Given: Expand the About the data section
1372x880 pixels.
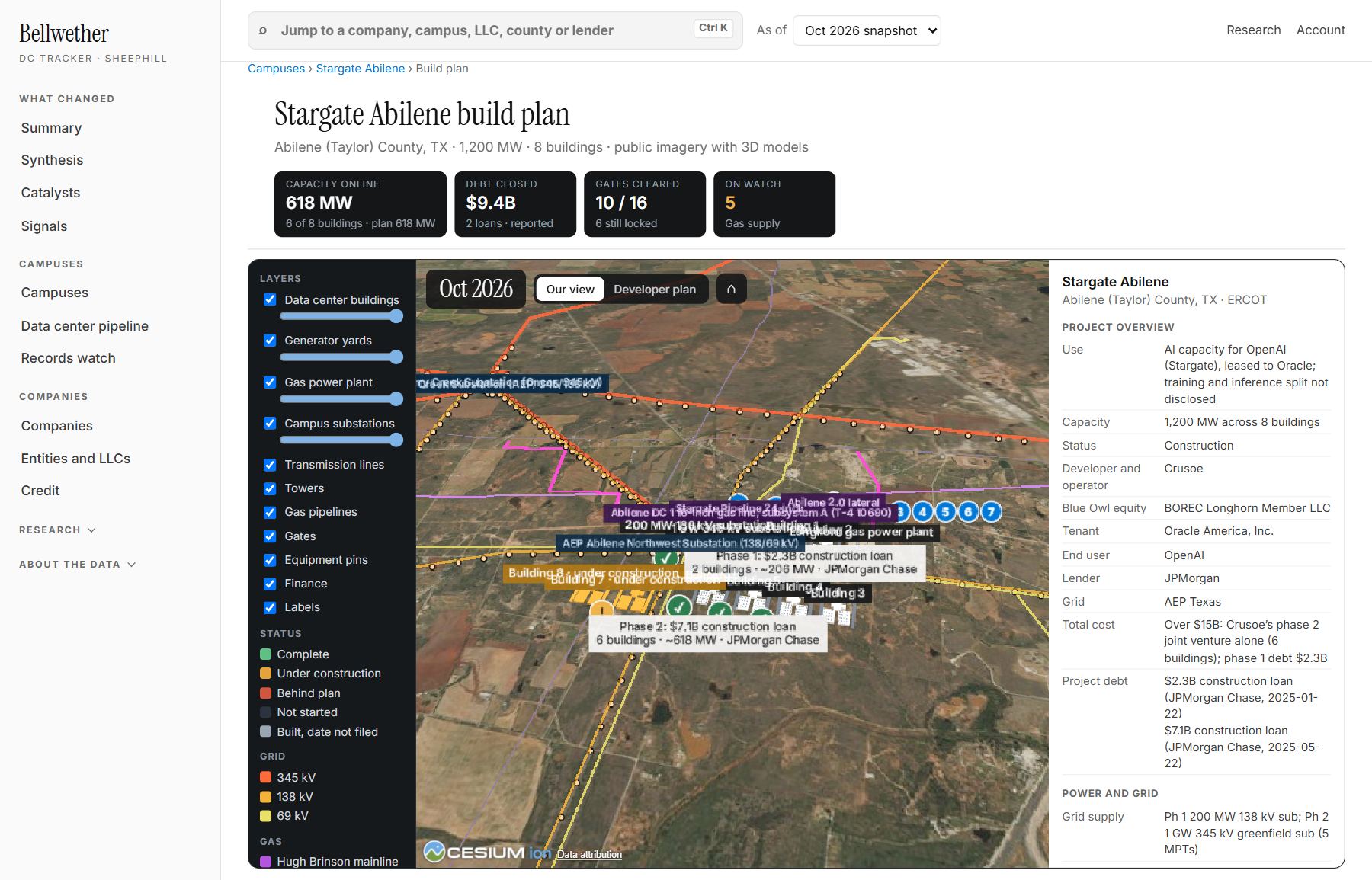Looking at the screenshot, I should click(77, 565).
